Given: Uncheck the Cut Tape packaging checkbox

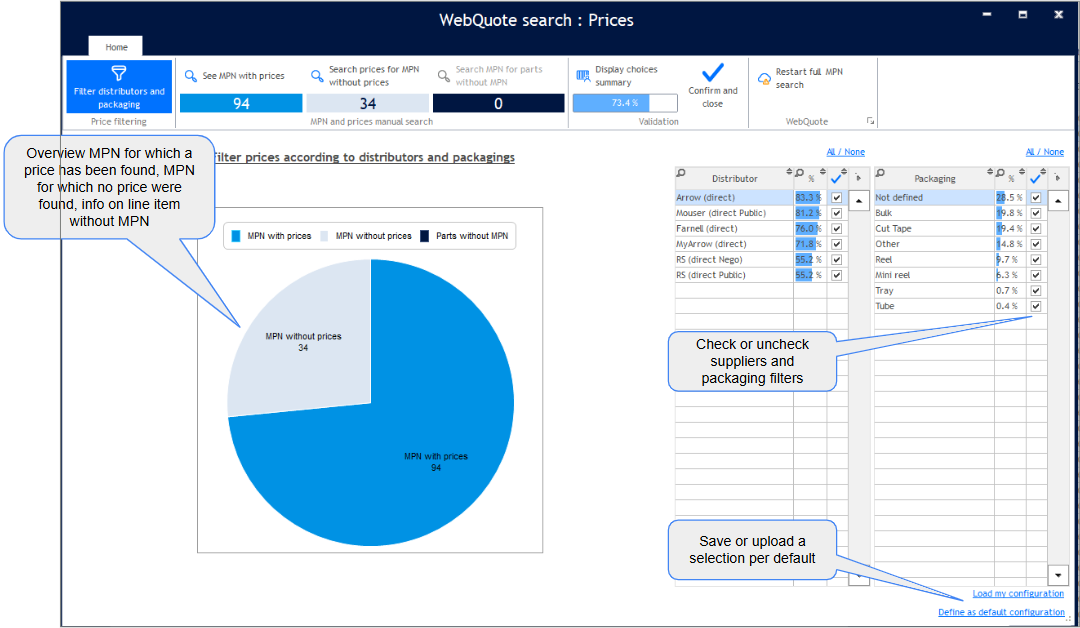Looking at the screenshot, I should click(x=1036, y=229).
